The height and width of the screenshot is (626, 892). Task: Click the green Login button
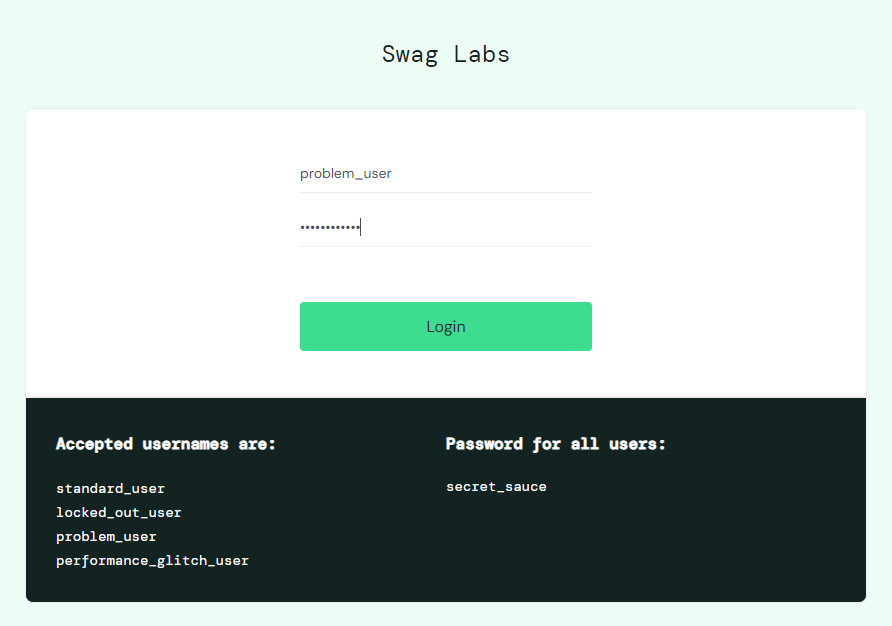pos(445,326)
